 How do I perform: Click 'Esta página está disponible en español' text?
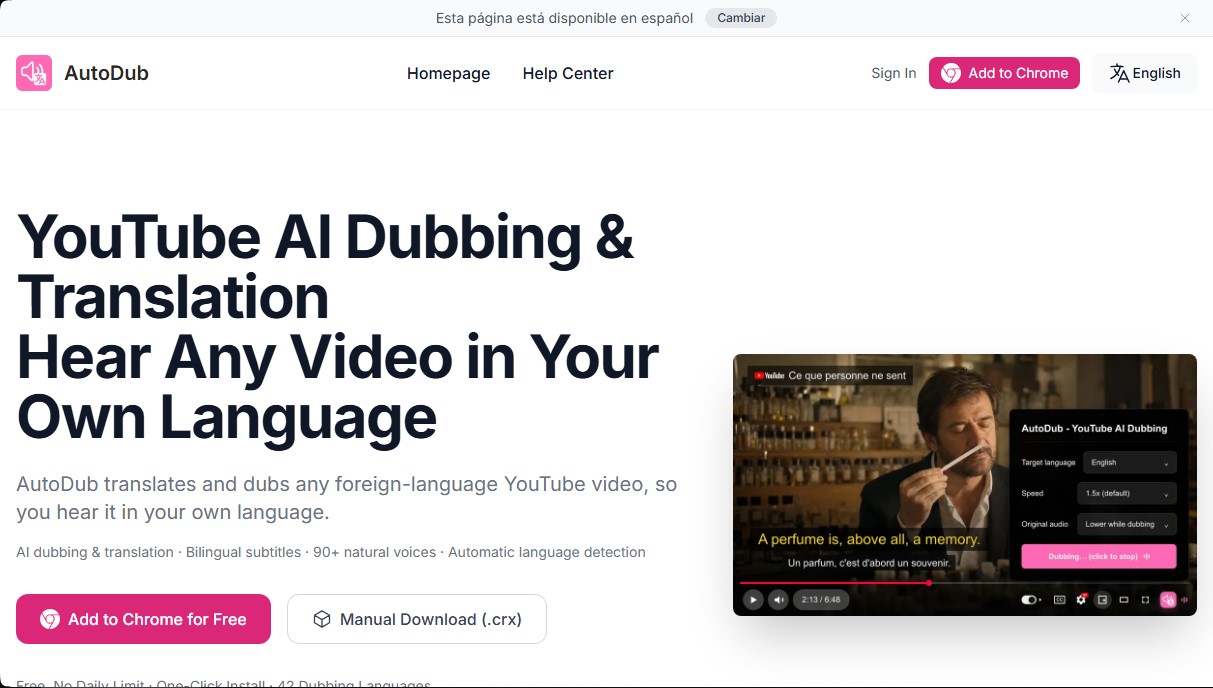point(564,18)
